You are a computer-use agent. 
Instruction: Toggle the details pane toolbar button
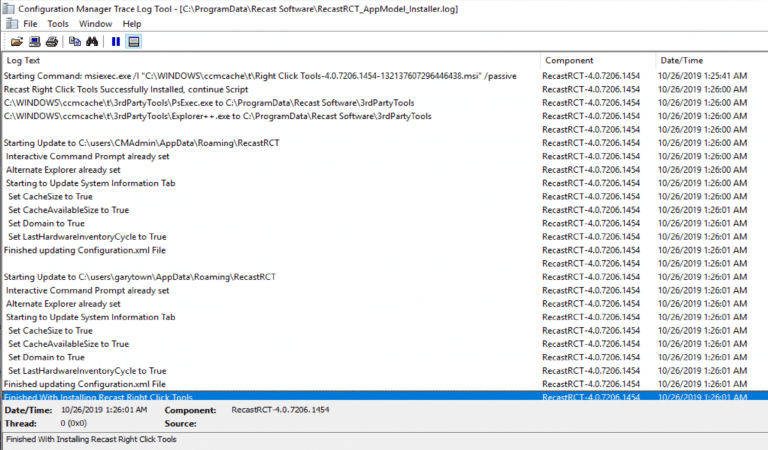[134, 41]
